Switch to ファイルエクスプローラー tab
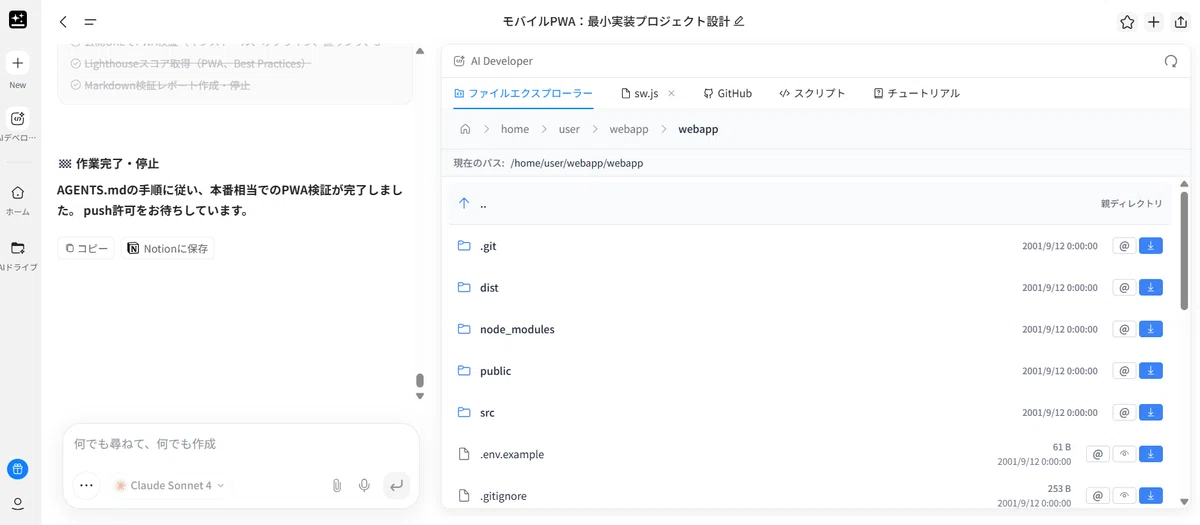Screen dimensions: 1200x525 [x=524, y=93]
